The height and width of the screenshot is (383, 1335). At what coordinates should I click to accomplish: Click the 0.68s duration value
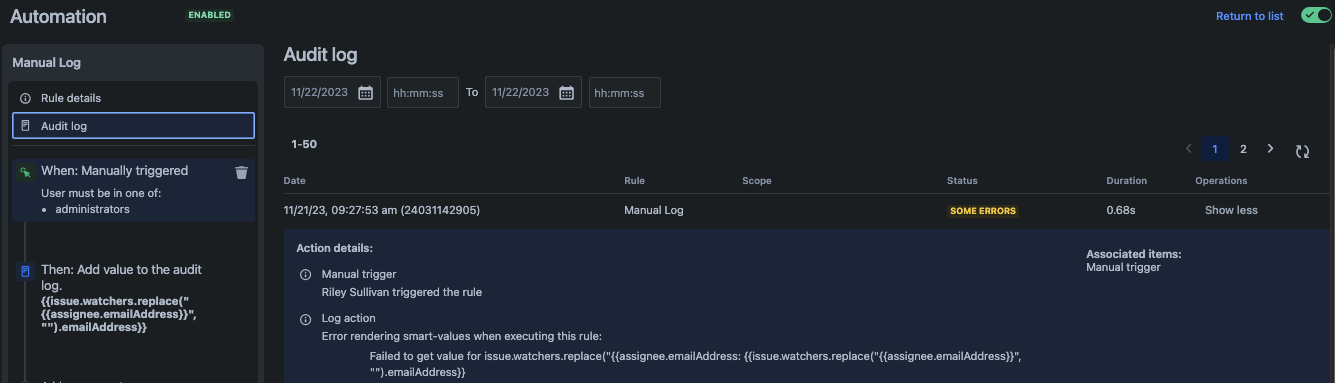point(1120,210)
